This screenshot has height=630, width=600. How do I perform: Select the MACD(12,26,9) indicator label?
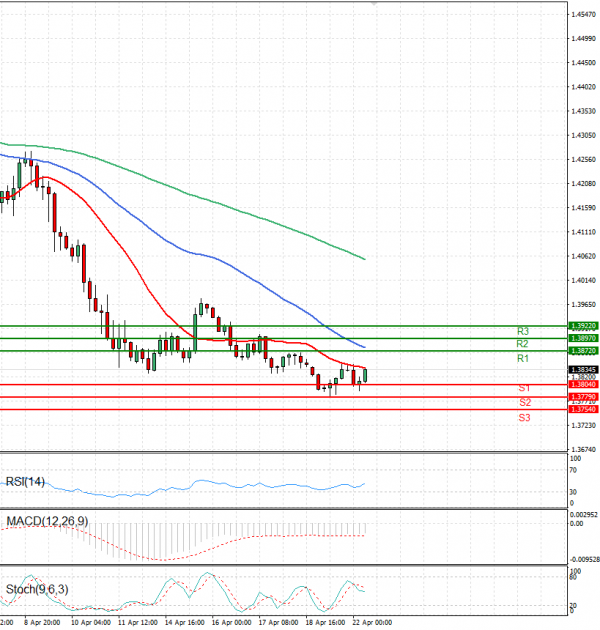(x=47, y=522)
